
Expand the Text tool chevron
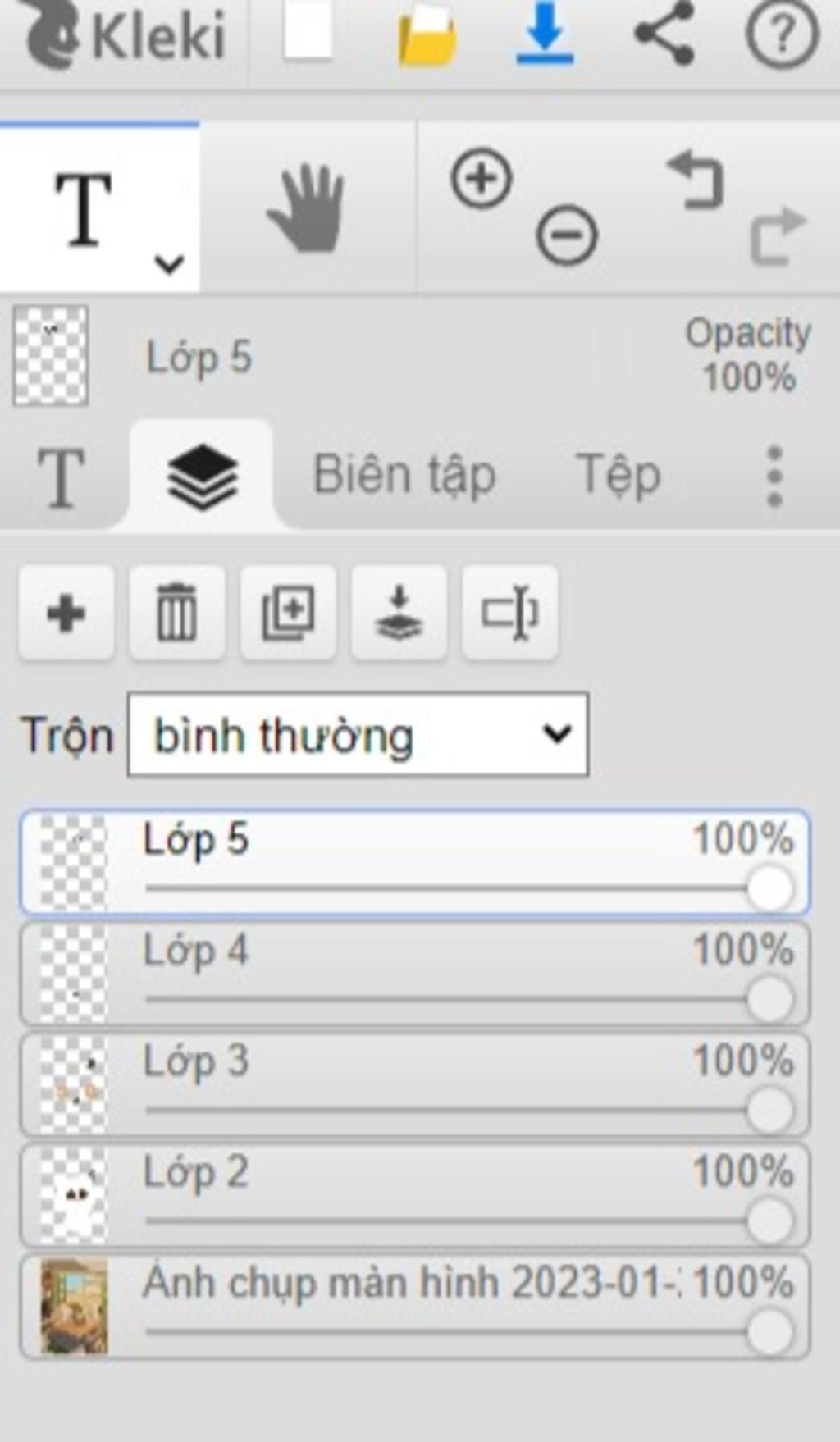(169, 264)
